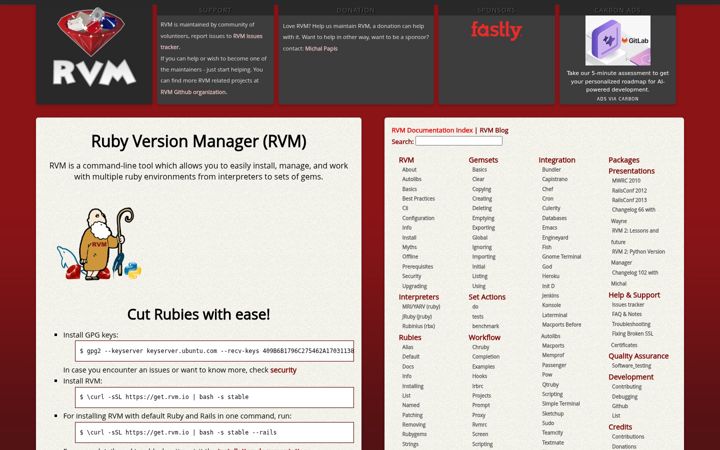Follow the 'security' link under GPG keys

pyautogui.click(x=283, y=370)
